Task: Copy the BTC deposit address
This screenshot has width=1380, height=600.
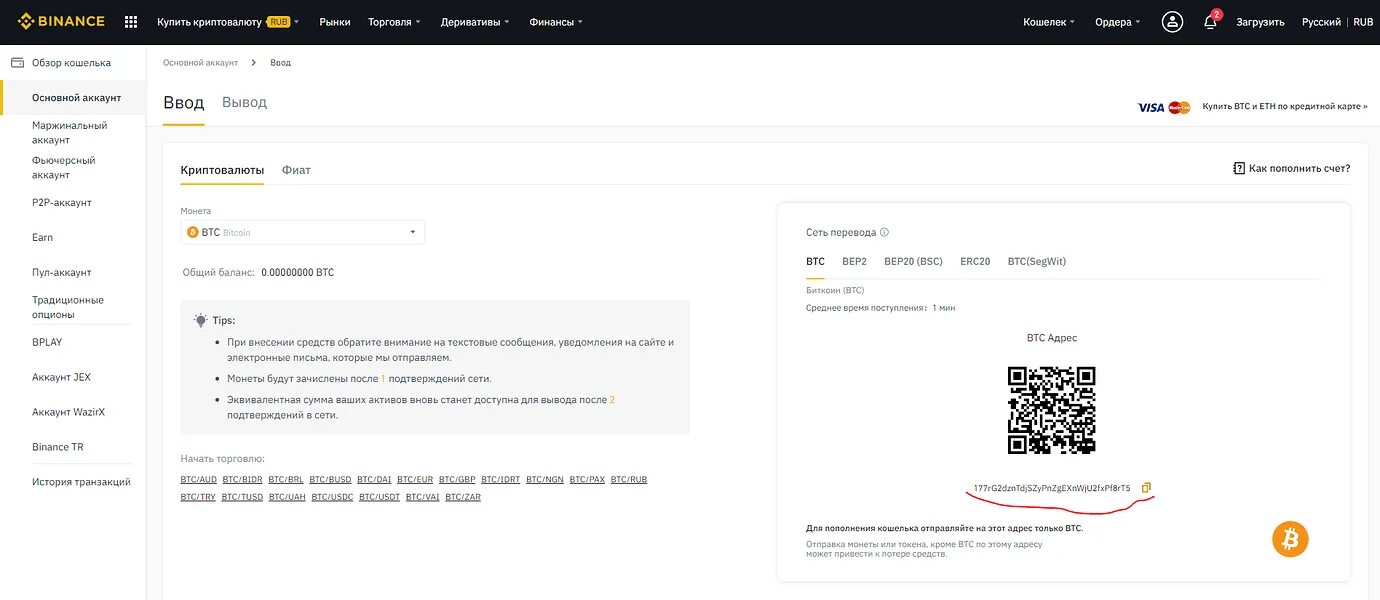Action: click(x=1147, y=488)
